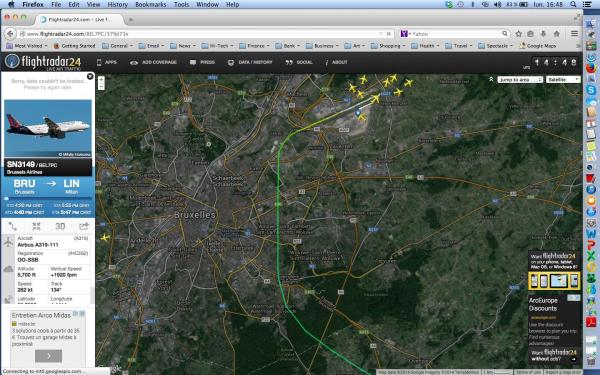Image resolution: width=600 pixels, height=375 pixels.
Task: Expand the Shopping bookmarks folder
Action: 388,46
